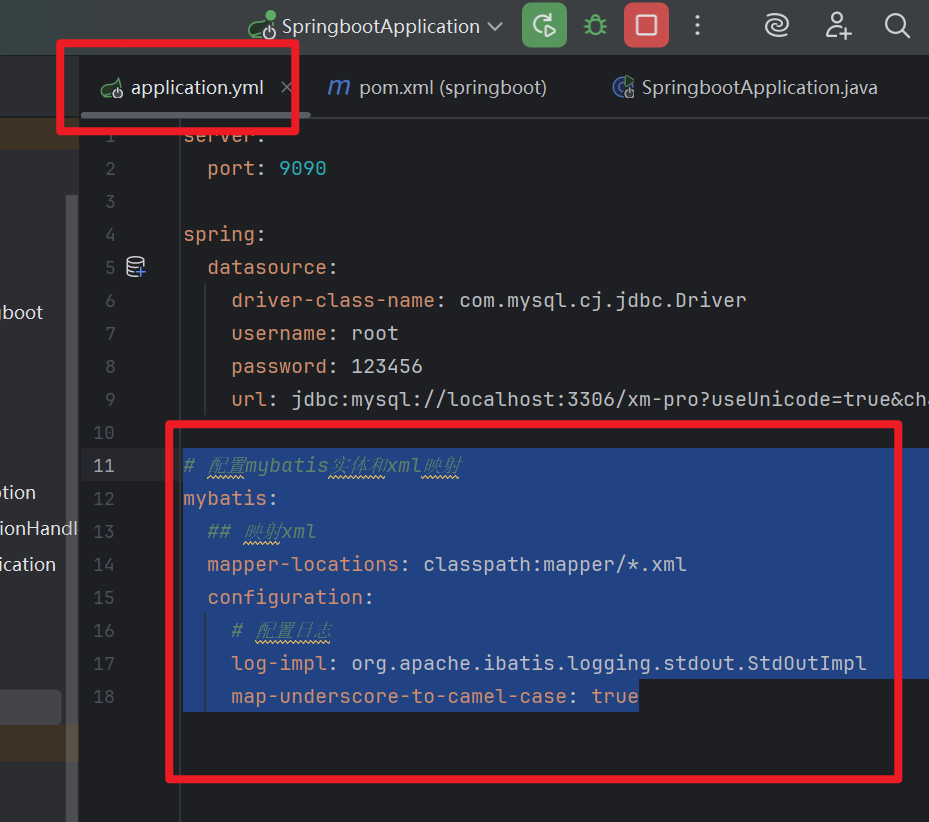The image size is (929, 822).
Task: Click the Spring run configuration icon
Action: click(x=262, y=25)
